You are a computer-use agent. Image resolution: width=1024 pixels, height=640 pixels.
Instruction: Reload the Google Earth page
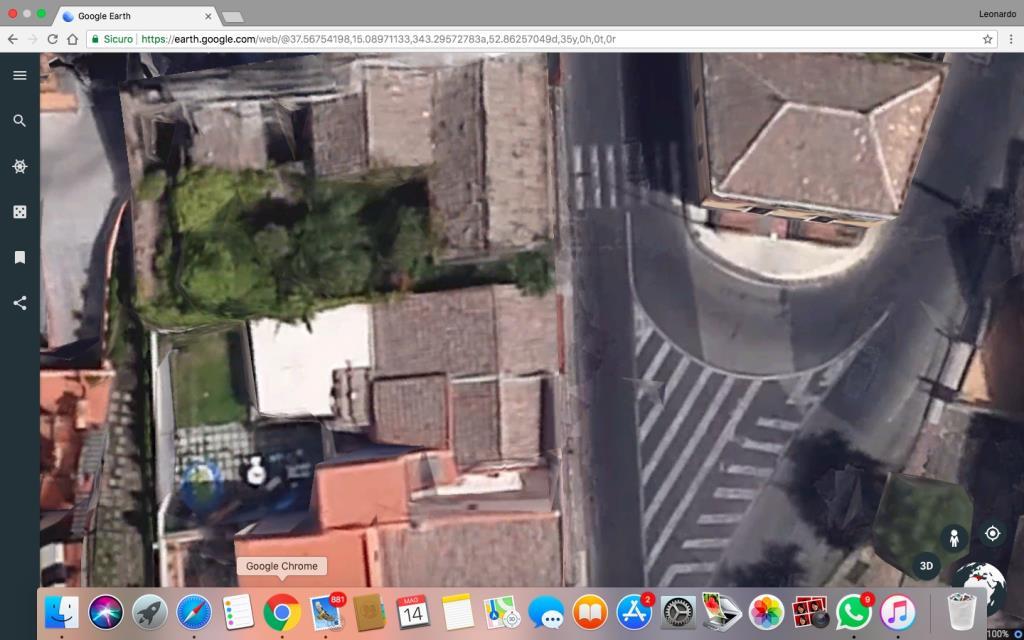click(52, 38)
